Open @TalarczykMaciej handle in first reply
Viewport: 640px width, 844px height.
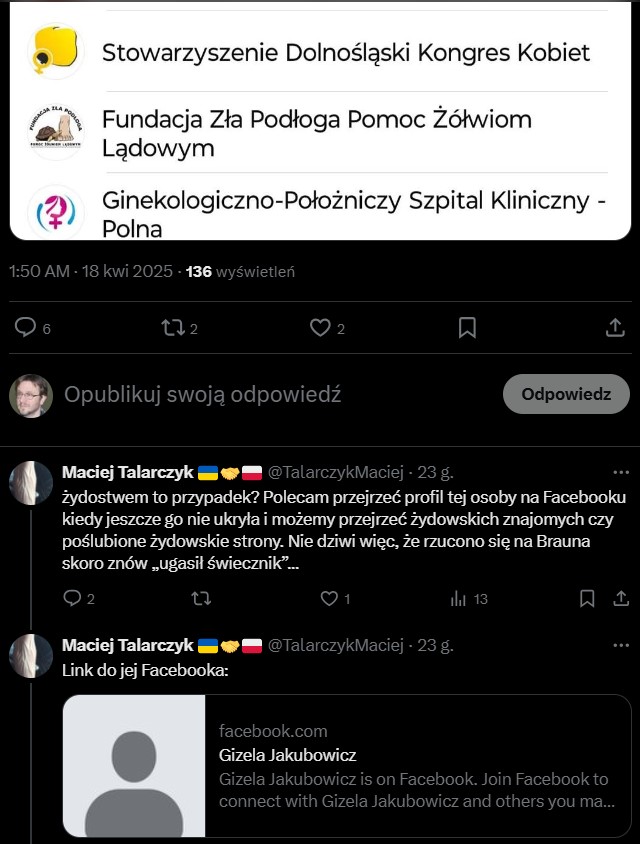pyautogui.click(x=335, y=472)
